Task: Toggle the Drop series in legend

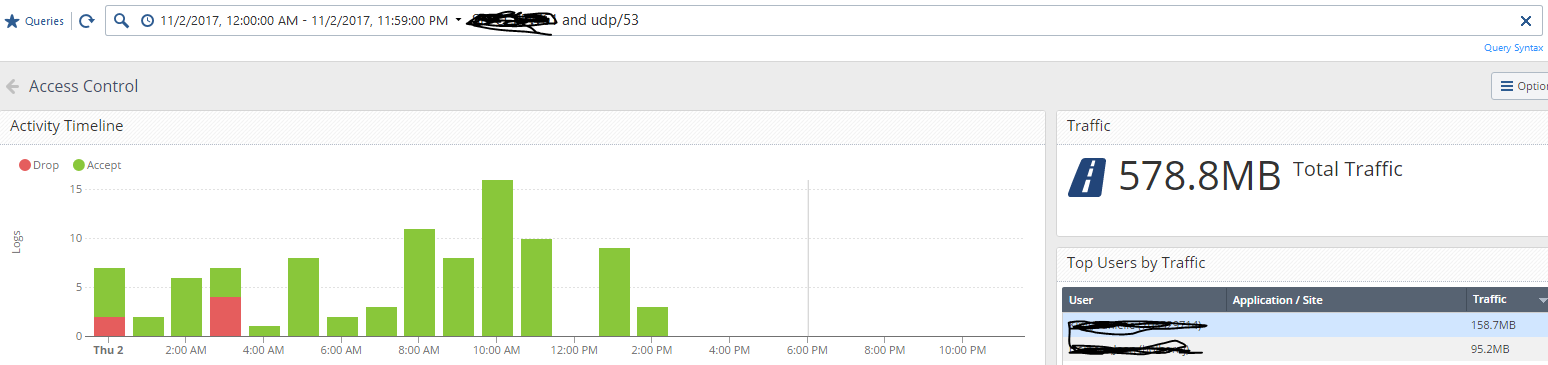Action: pyautogui.click(x=40, y=165)
